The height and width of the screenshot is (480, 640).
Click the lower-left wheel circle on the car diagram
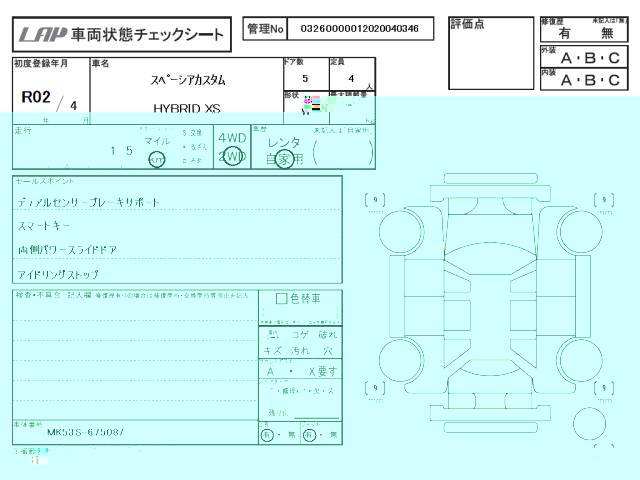pyautogui.click(x=401, y=360)
